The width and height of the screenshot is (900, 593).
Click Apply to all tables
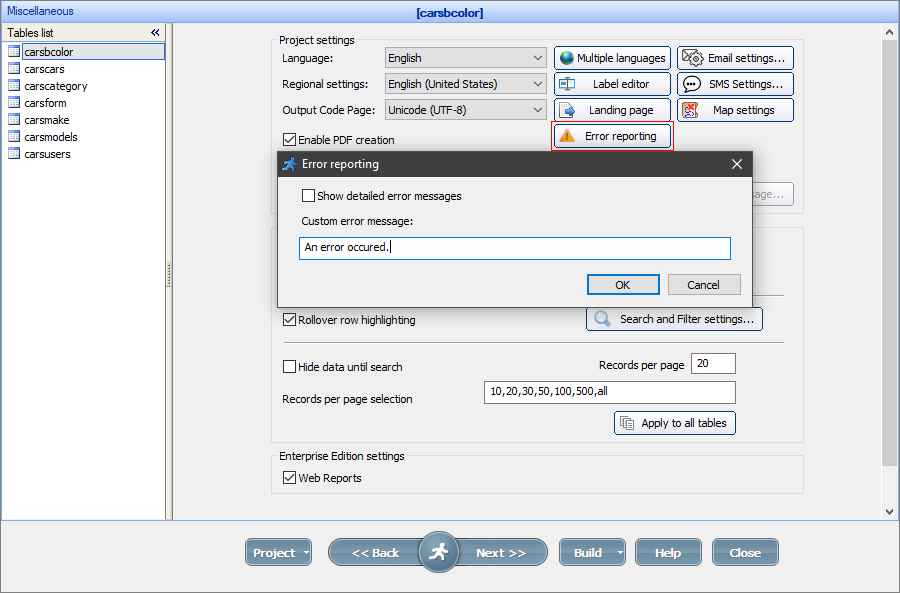[x=674, y=423]
